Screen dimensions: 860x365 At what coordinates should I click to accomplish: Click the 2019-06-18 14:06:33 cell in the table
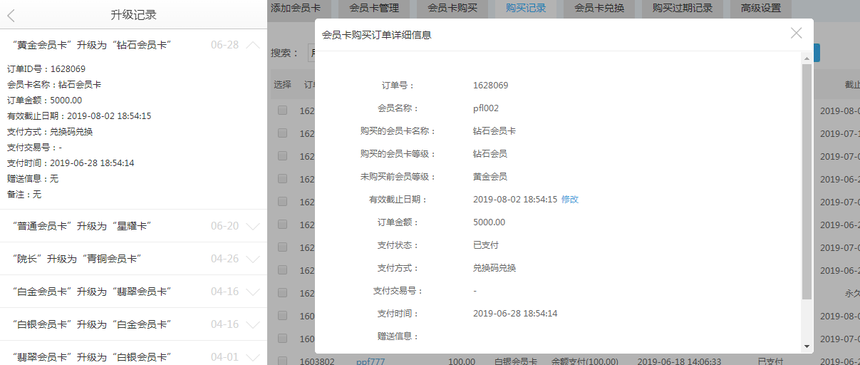pyautogui.click(x=679, y=361)
